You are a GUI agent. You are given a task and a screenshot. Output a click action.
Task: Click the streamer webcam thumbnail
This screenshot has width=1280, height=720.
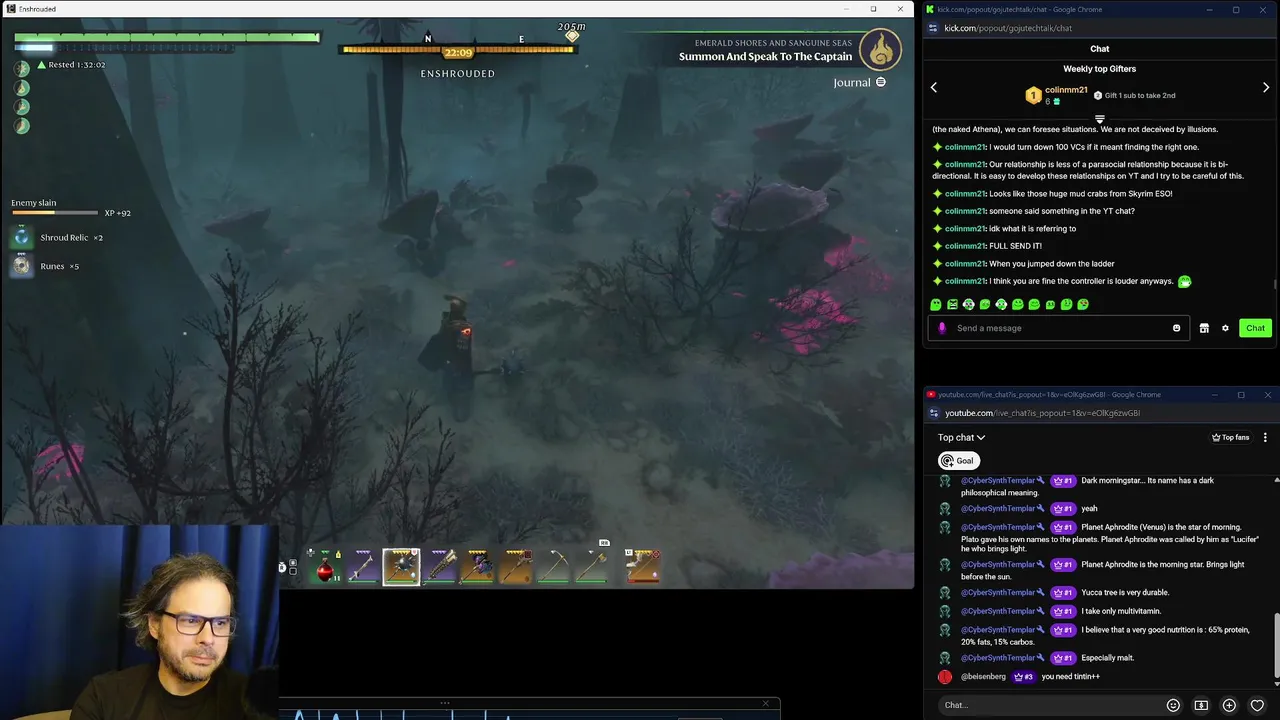[139, 623]
